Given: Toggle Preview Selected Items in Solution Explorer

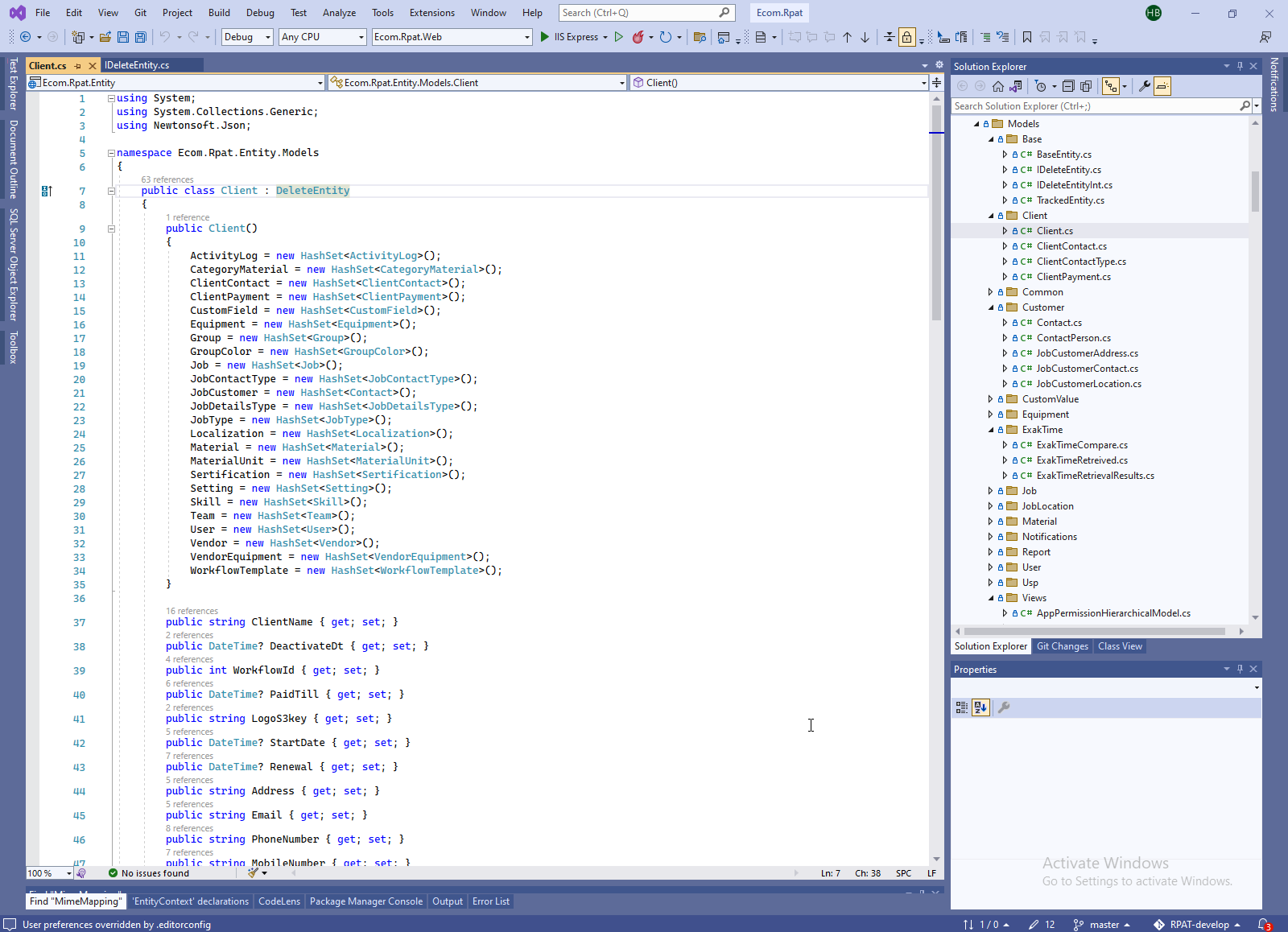Looking at the screenshot, I should tap(1162, 86).
